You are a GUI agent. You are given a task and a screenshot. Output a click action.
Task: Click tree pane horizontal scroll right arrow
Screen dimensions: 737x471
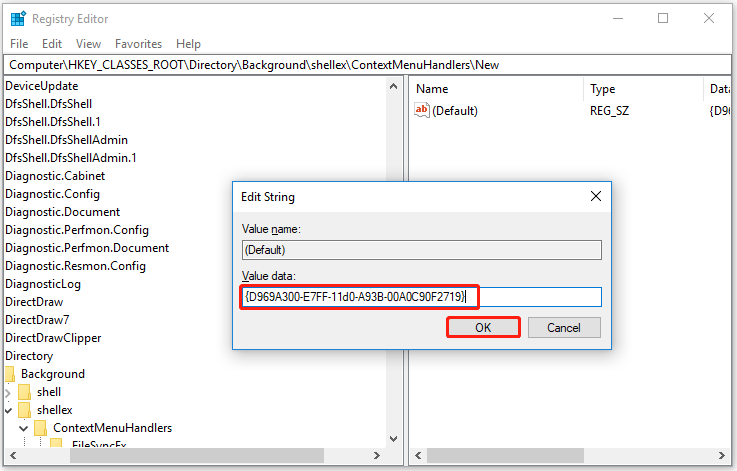pos(376,455)
